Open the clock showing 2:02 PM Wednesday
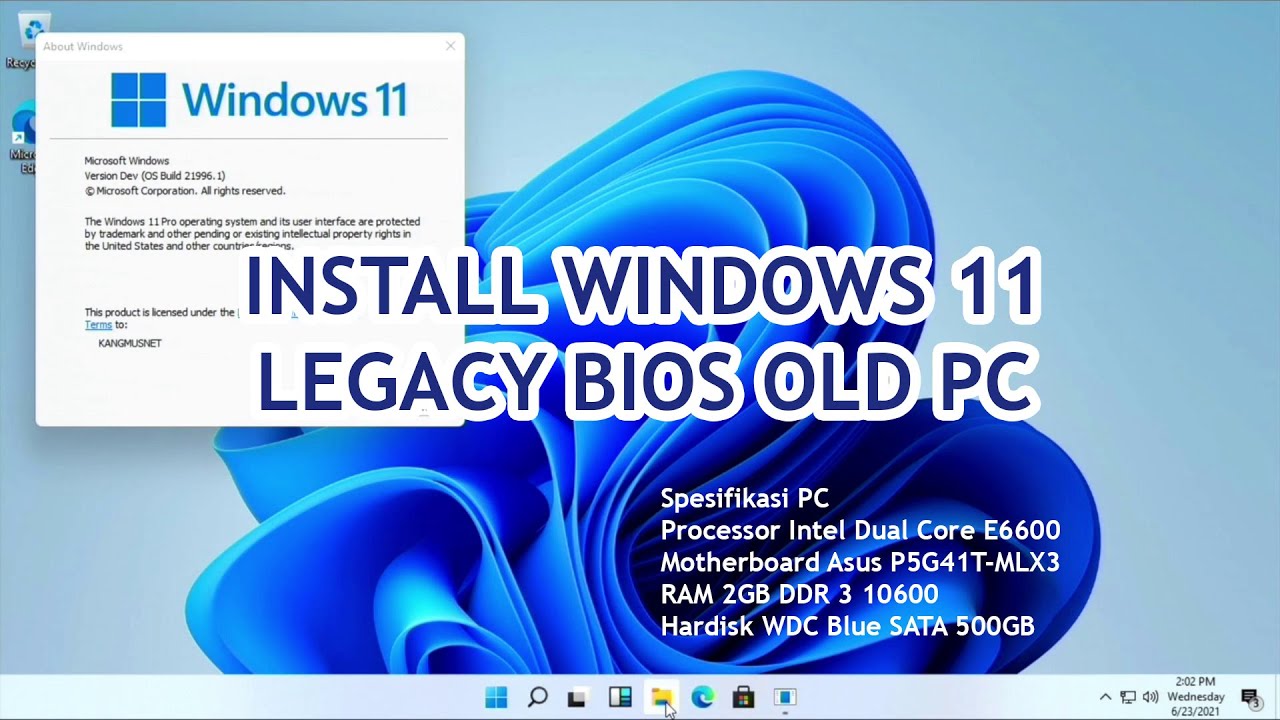 coord(1196,697)
